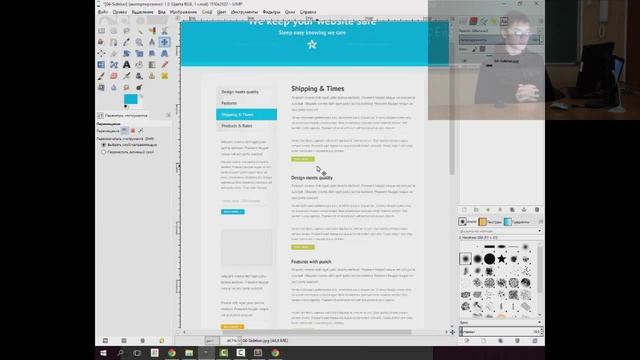This screenshot has width=640, height=360.
Task: Select the Airbrush tool
Action: point(127,76)
